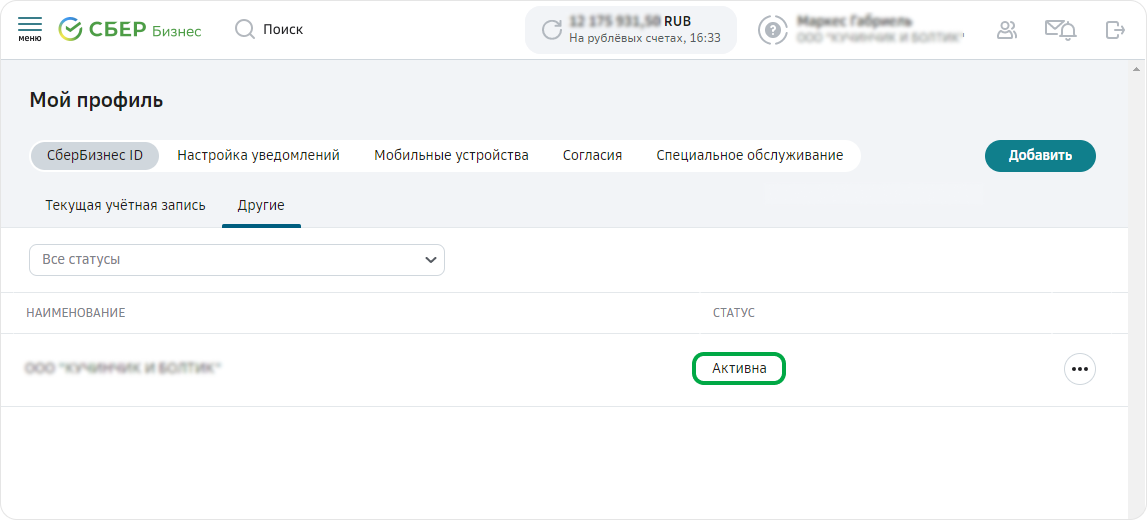Open the three-dot row actions menu

point(1080,369)
